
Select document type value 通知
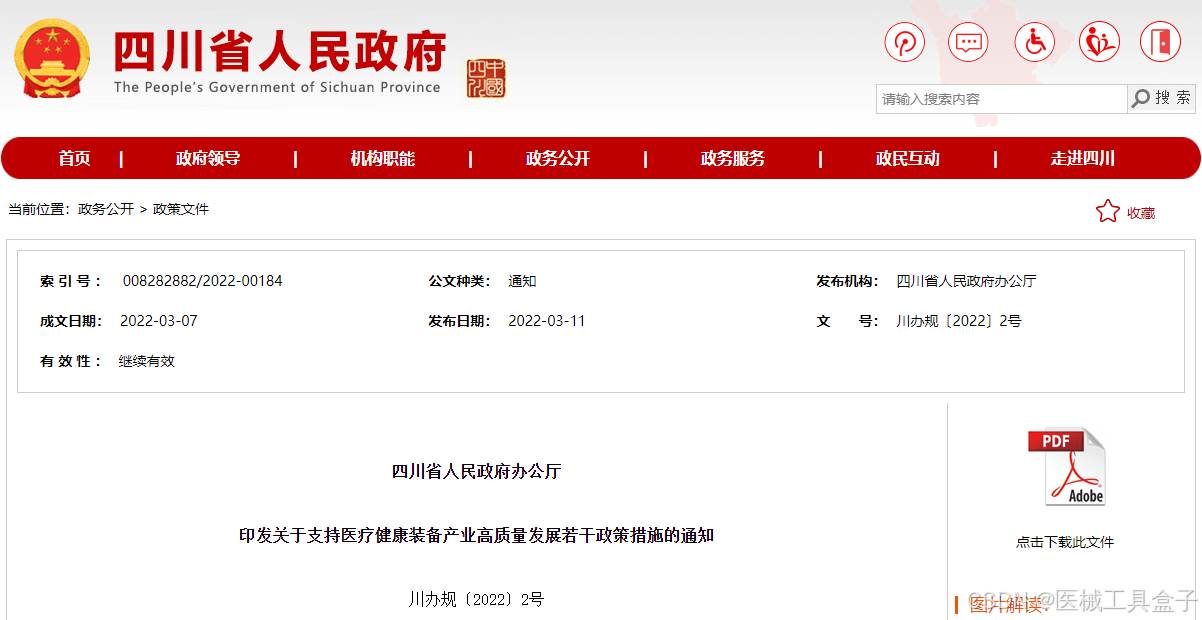pos(522,281)
